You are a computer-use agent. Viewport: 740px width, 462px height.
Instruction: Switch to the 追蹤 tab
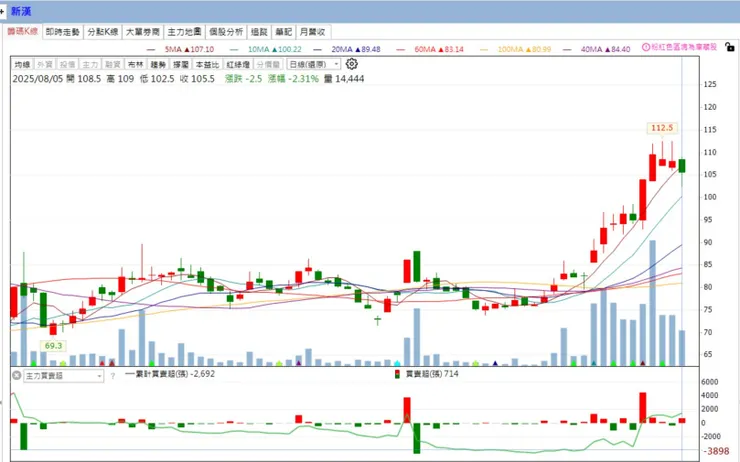point(259,32)
